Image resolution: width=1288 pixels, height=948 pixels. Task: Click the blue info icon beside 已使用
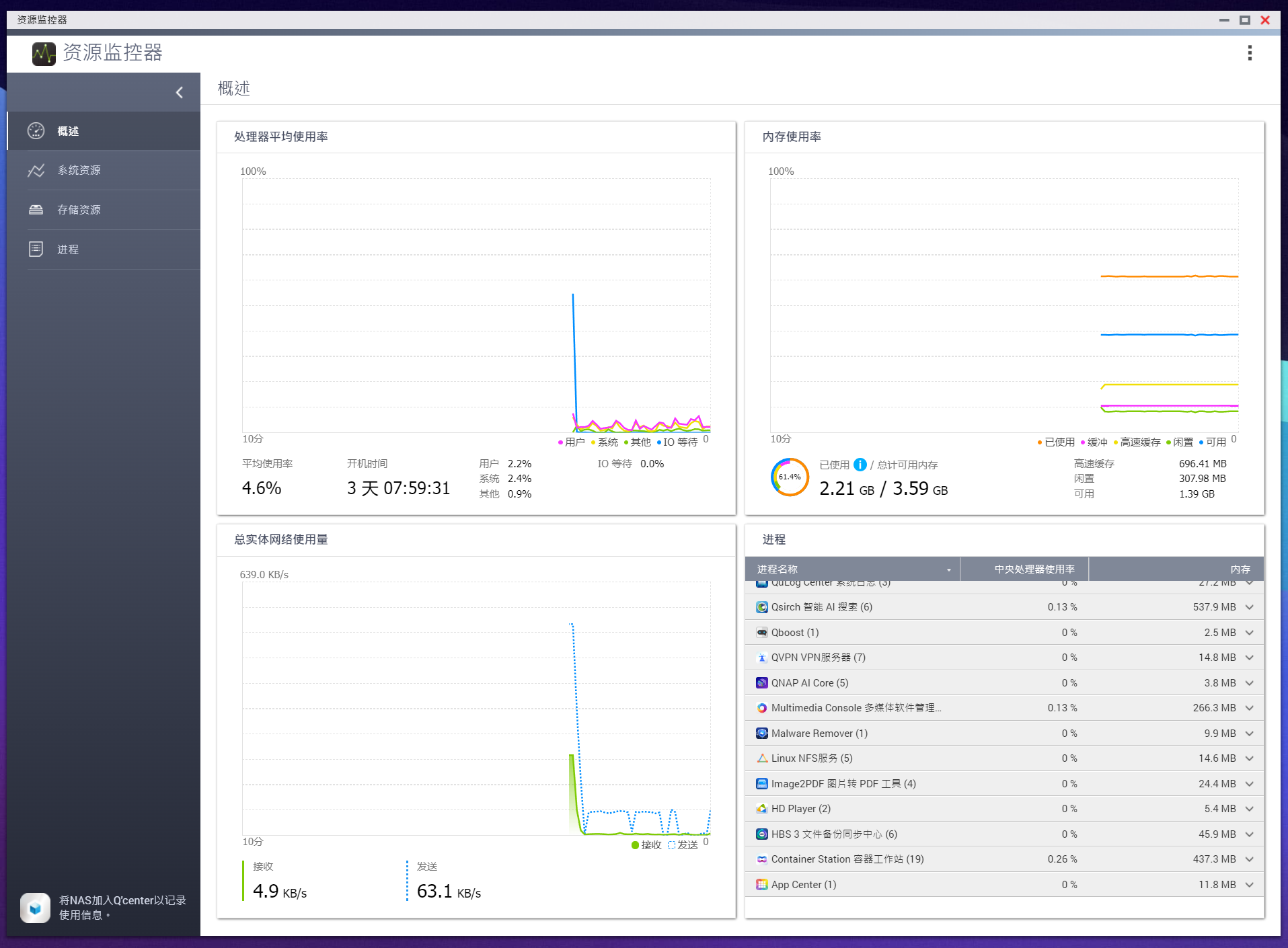point(860,465)
